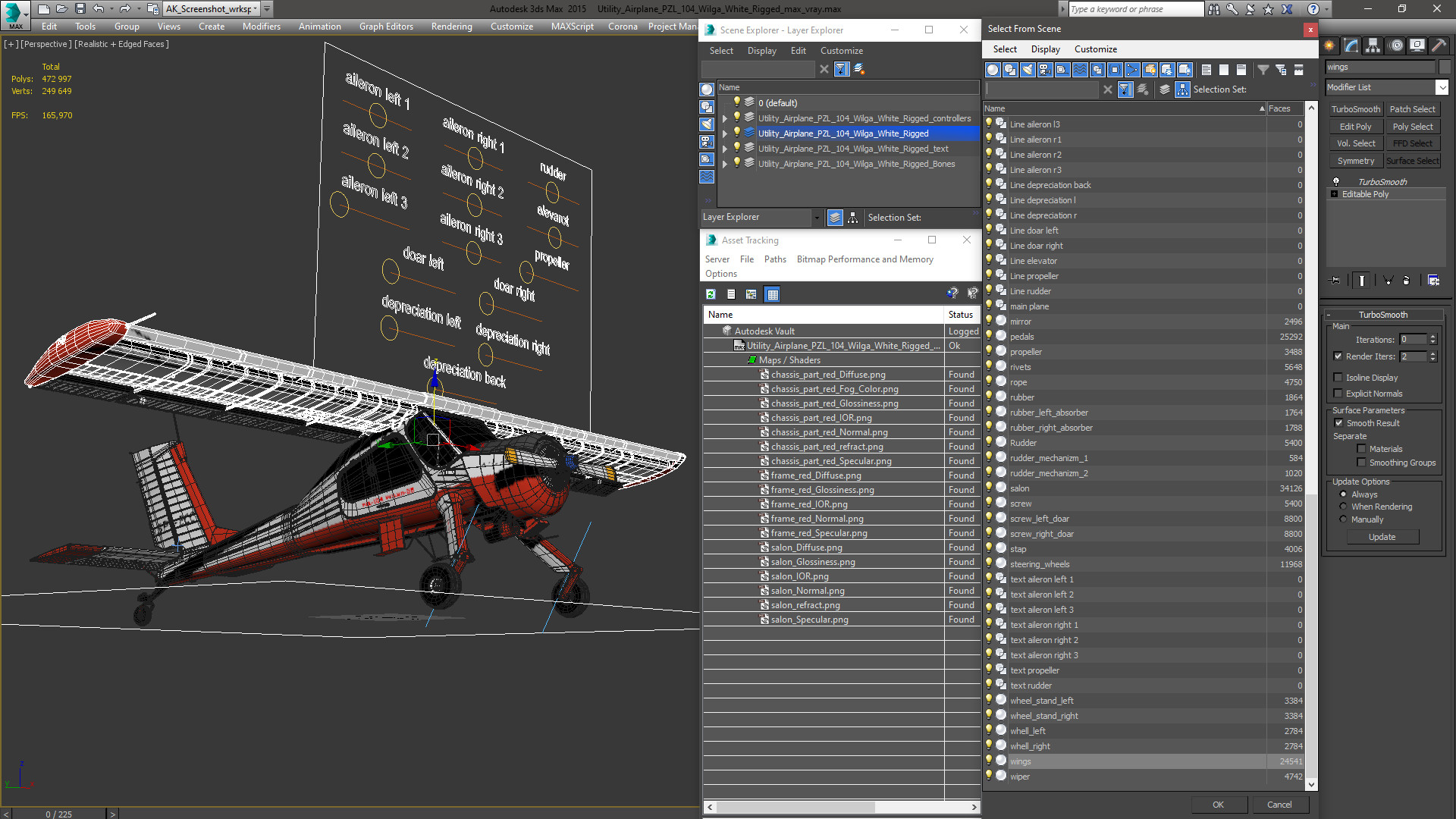Open the Motion command panel tab
Screen dimensions: 1456x819
tap(1396, 45)
